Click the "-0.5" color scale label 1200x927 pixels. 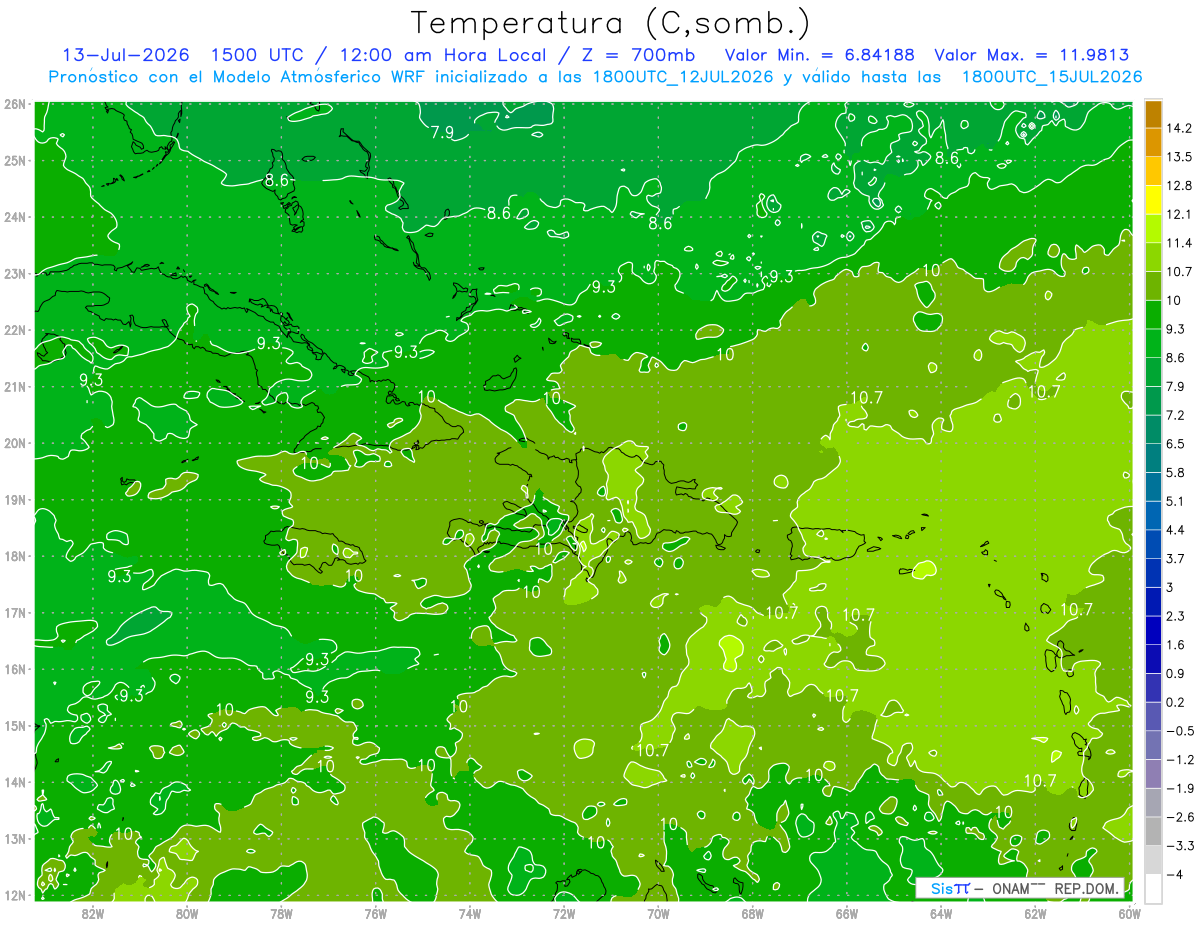(x=1179, y=731)
